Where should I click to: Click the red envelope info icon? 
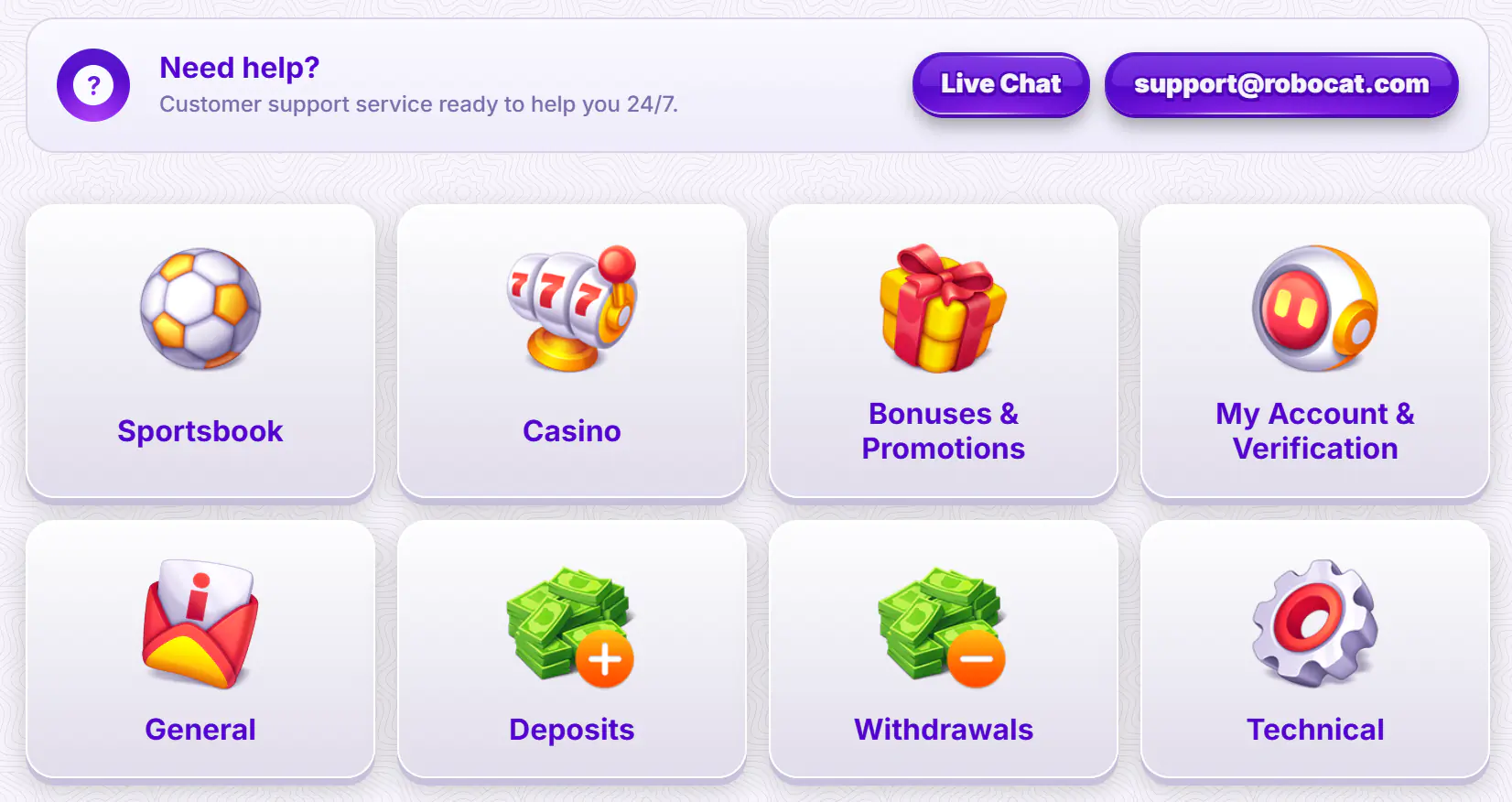coord(200,624)
